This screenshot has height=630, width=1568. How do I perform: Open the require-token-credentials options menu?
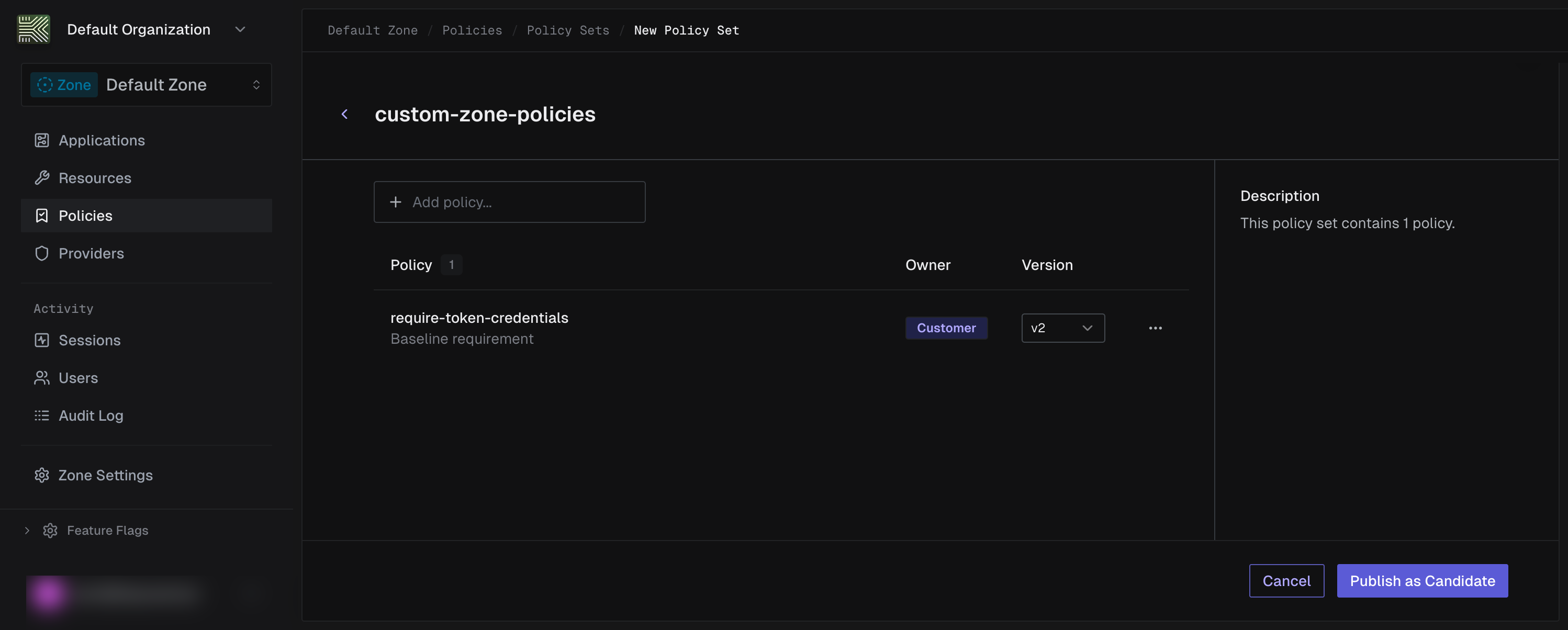click(x=1155, y=328)
